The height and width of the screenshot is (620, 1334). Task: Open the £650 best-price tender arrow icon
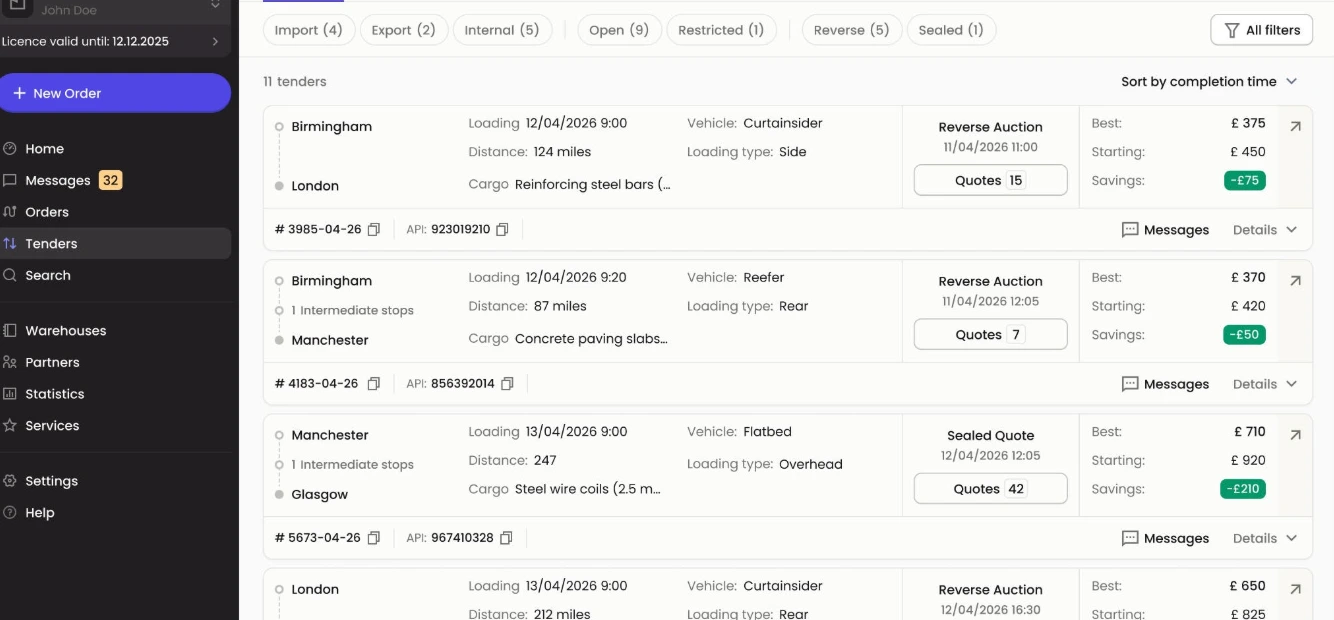(x=1295, y=589)
